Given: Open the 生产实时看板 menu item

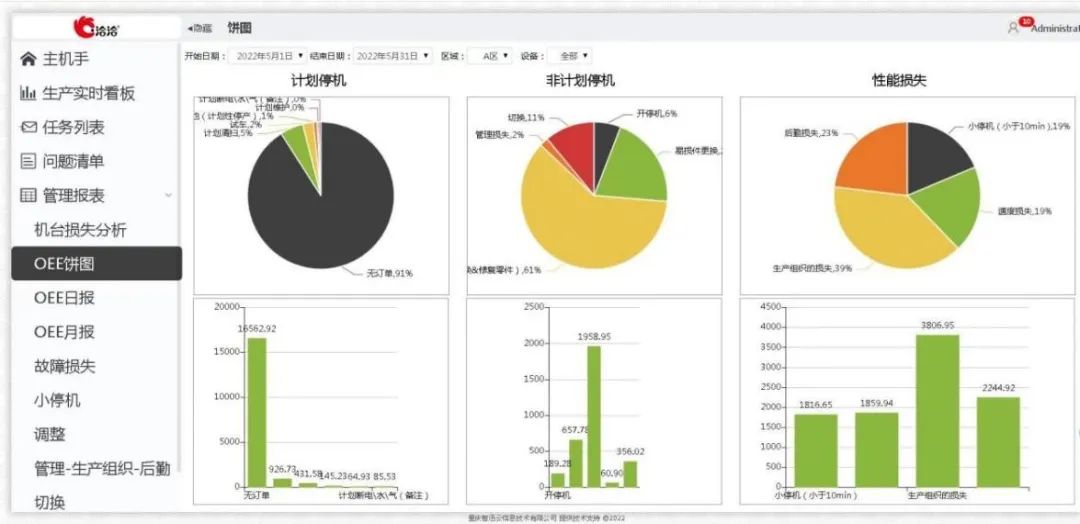Looking at the screenshot, I should click(x=88, y=94).
